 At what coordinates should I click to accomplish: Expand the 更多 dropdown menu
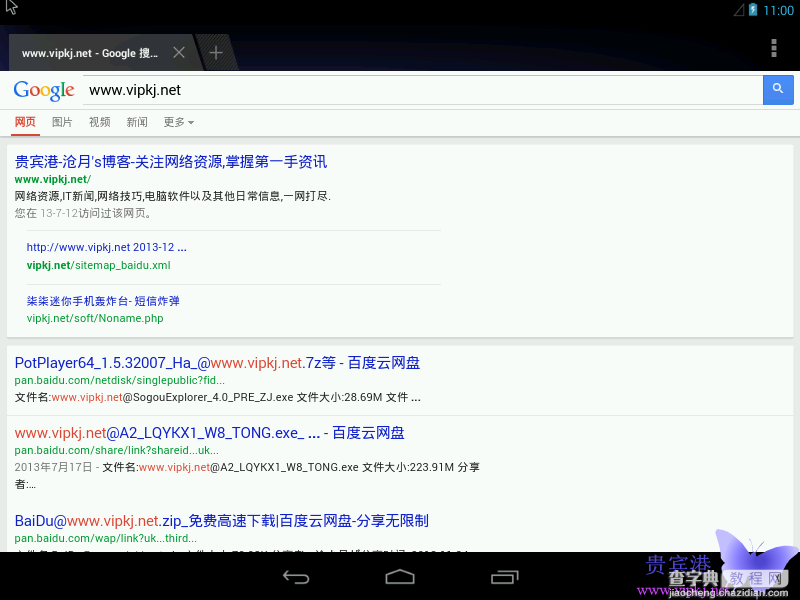pos(179,122)
